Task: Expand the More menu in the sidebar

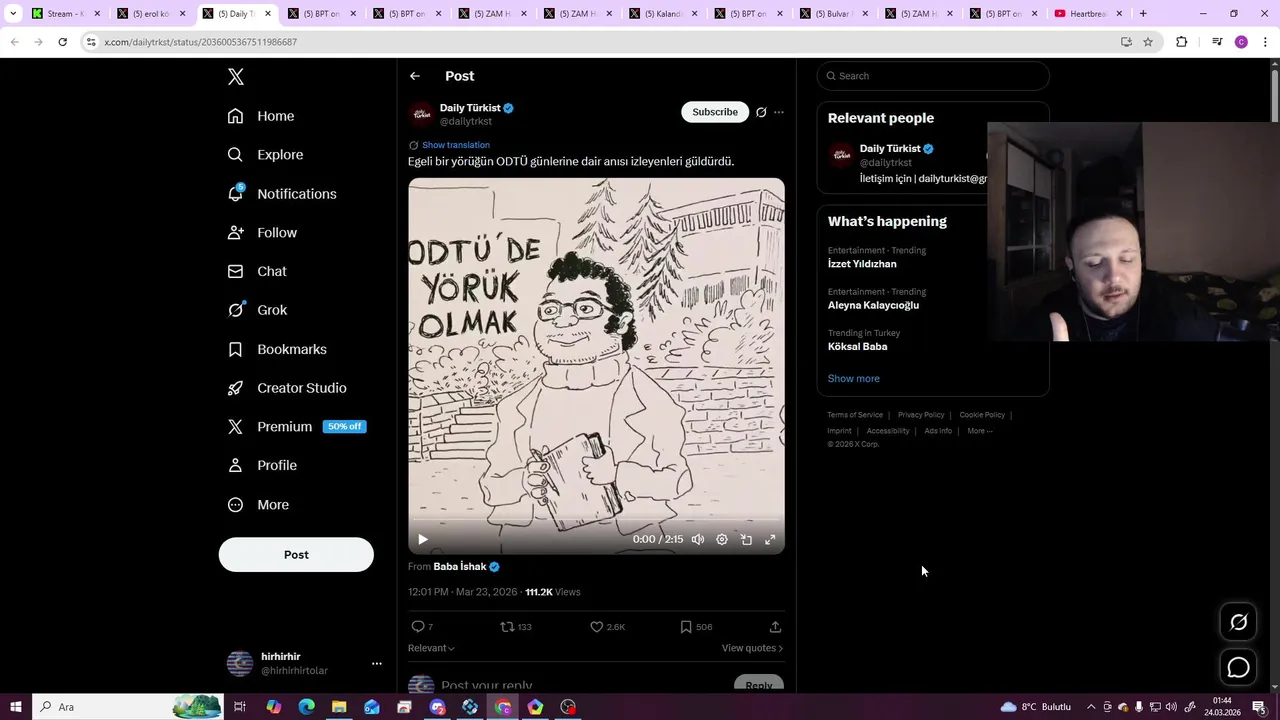Action: 258,505
